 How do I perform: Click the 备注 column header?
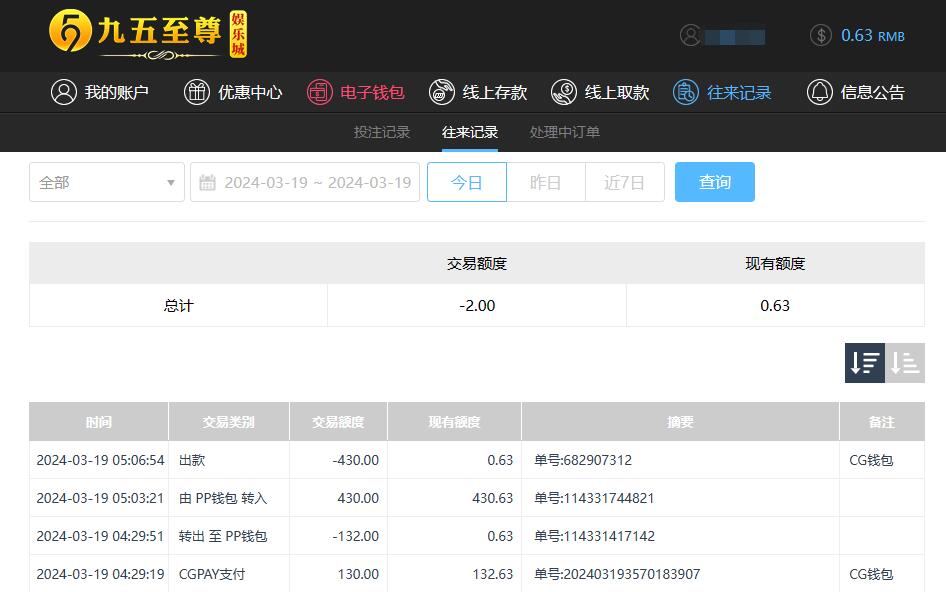pos(882,422)
